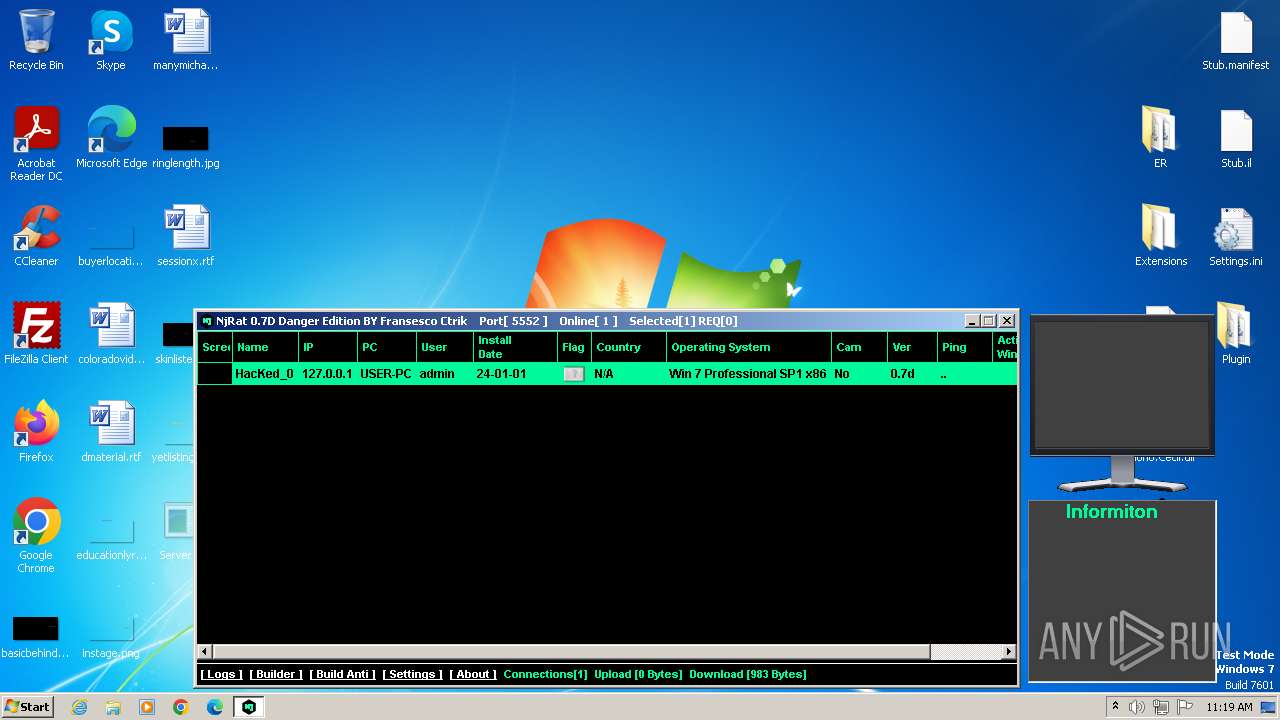Click the Ping column header
Screen dimensions: 1280x720
tap(965, 347)
